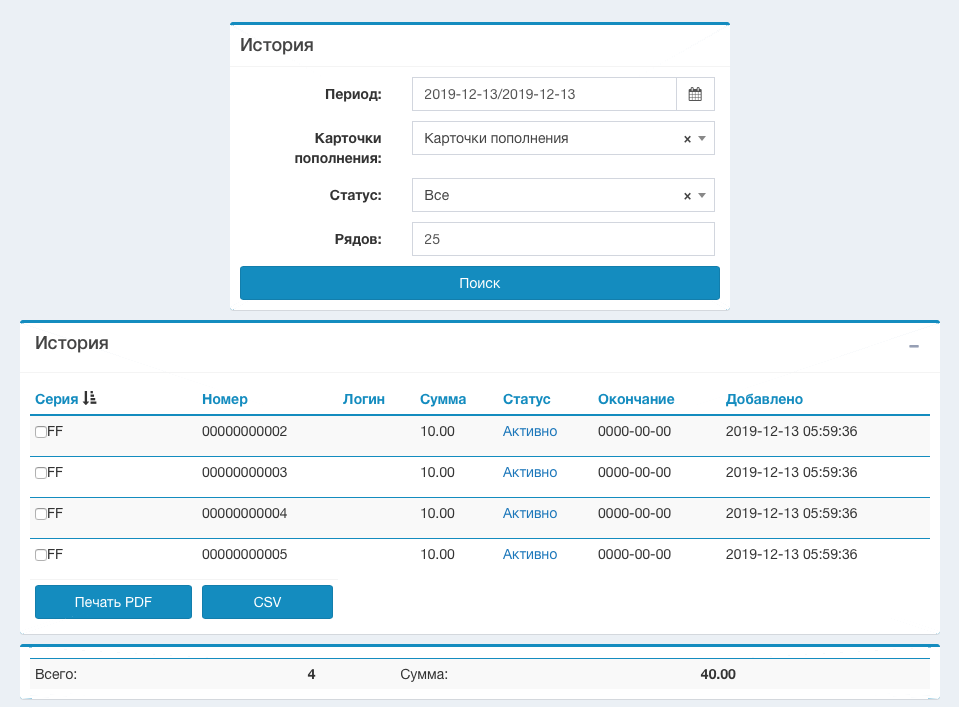Focus the Рядов input field
This screenshot has width=959, height=707.
coord(563,240)
